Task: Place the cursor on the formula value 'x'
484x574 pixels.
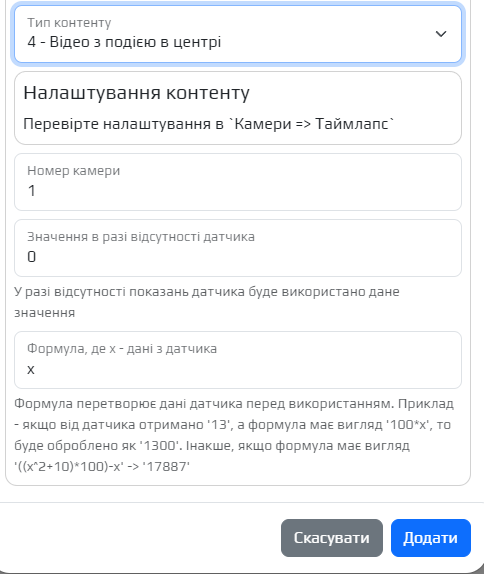Action: point(31,369)
